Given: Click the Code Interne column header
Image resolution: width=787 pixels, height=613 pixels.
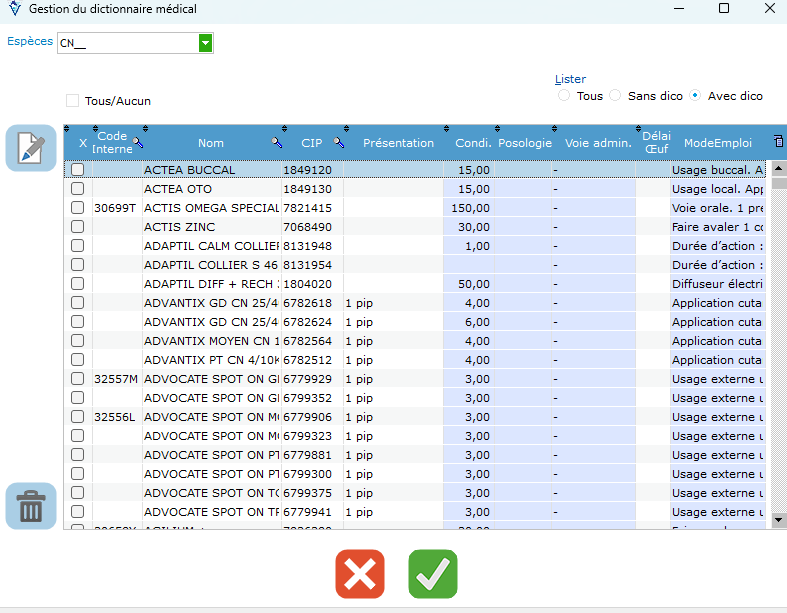Looking at the screenshot, I should click(x=112, y=143).
